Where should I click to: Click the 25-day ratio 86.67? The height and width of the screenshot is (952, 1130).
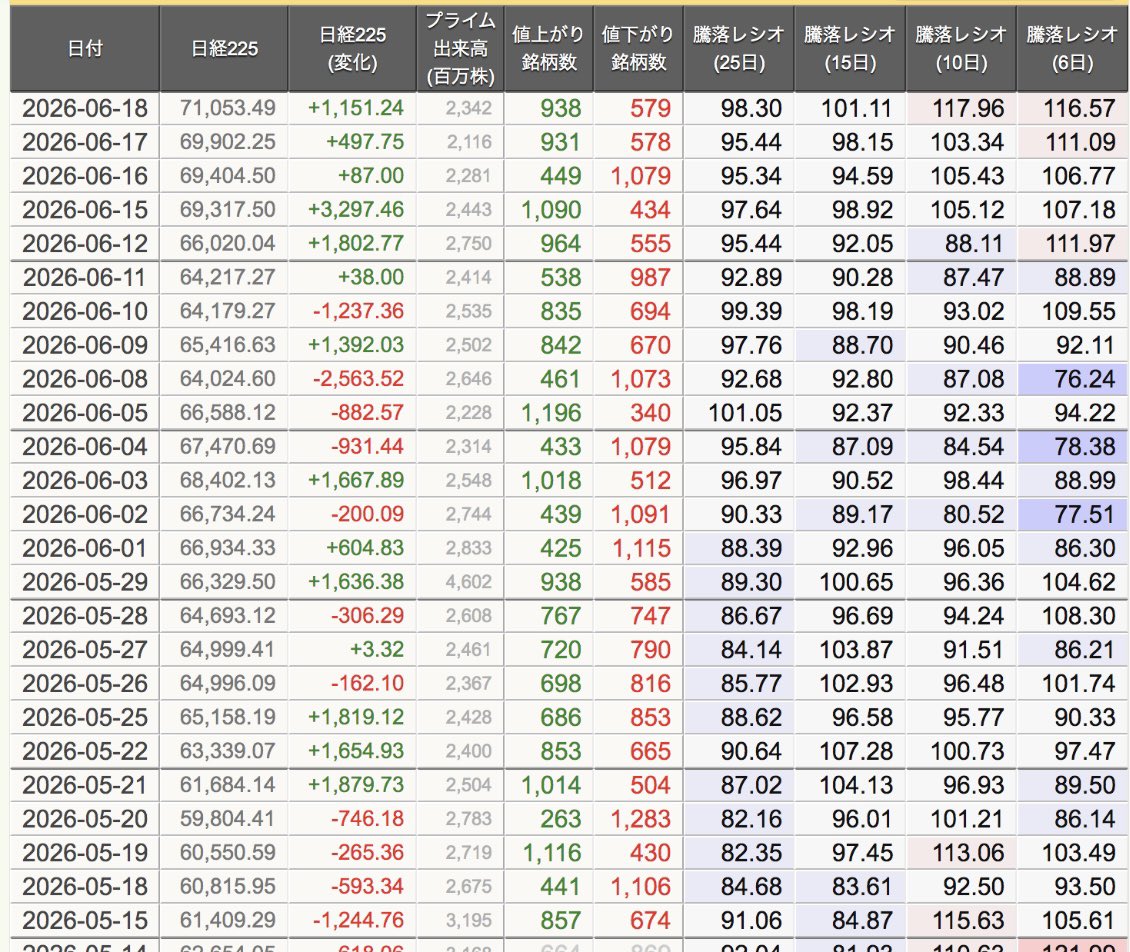click(751, 616)
